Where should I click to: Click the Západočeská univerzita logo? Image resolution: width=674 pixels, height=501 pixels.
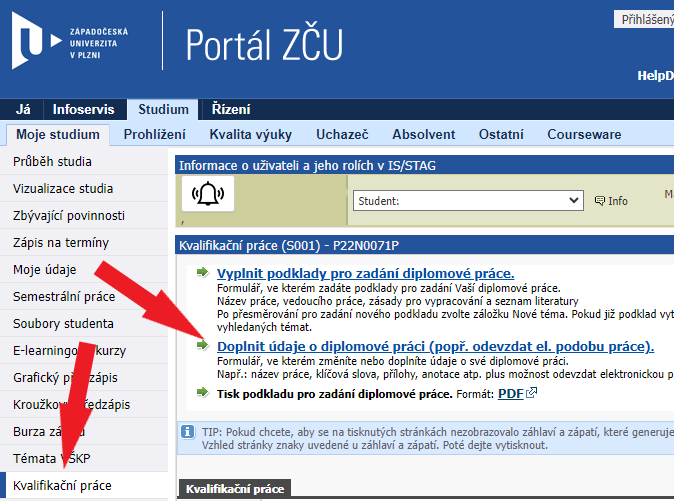[x=70, y=41]
